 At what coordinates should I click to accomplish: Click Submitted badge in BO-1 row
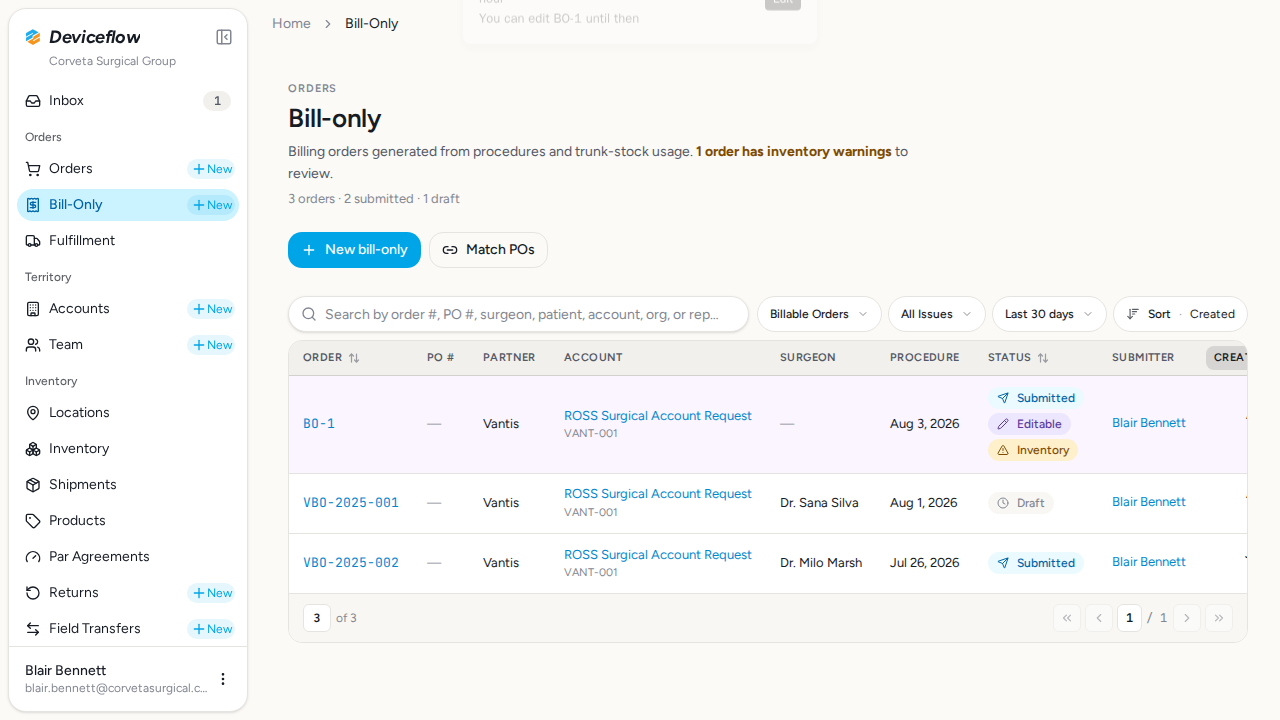(1035, 398)
